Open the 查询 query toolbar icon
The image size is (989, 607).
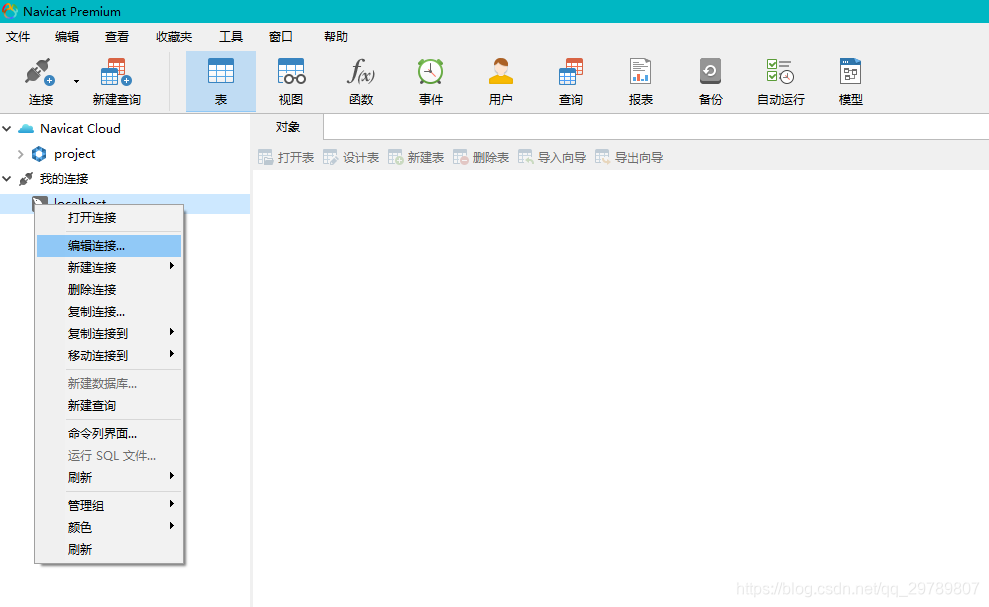pyautogui.click(x=571, y=71)
